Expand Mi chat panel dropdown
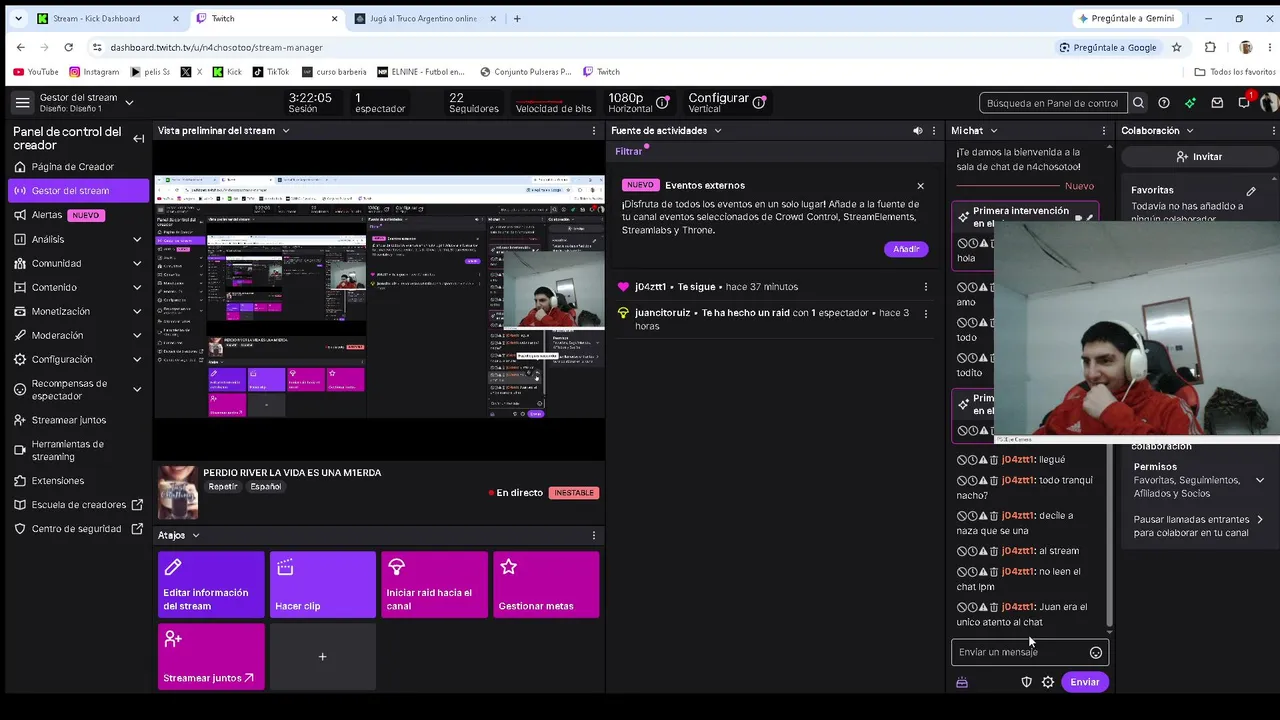The width and height of the screenshot is (1280, 720). click(x=993, y=131)
